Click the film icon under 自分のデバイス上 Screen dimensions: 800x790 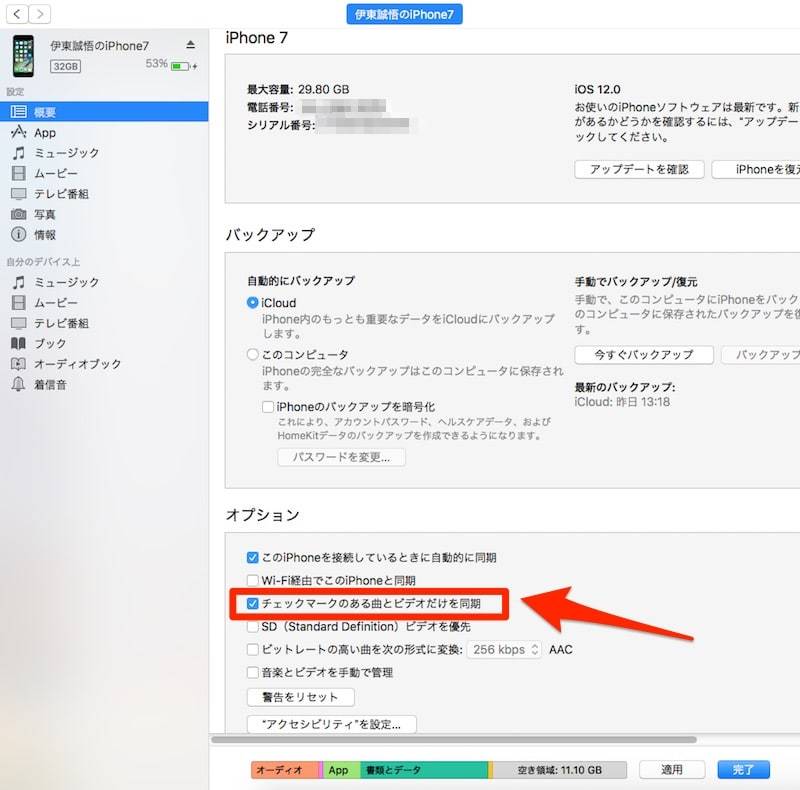point(19,303)
